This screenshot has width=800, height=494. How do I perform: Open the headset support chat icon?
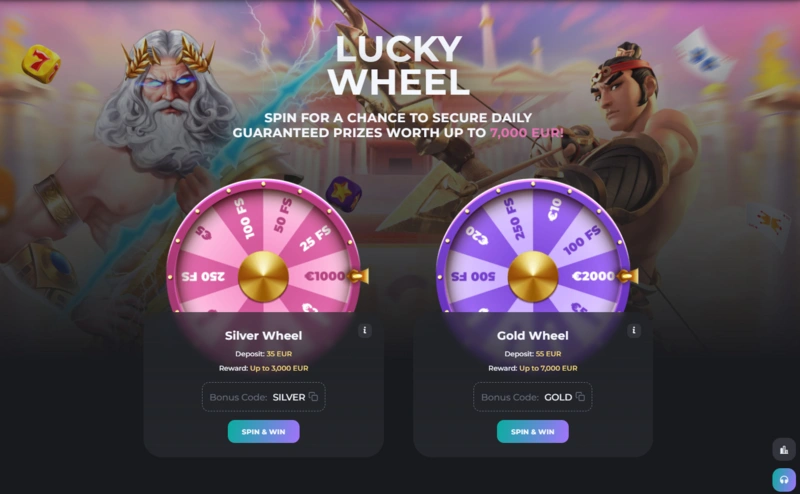click(x=784, y=480)
